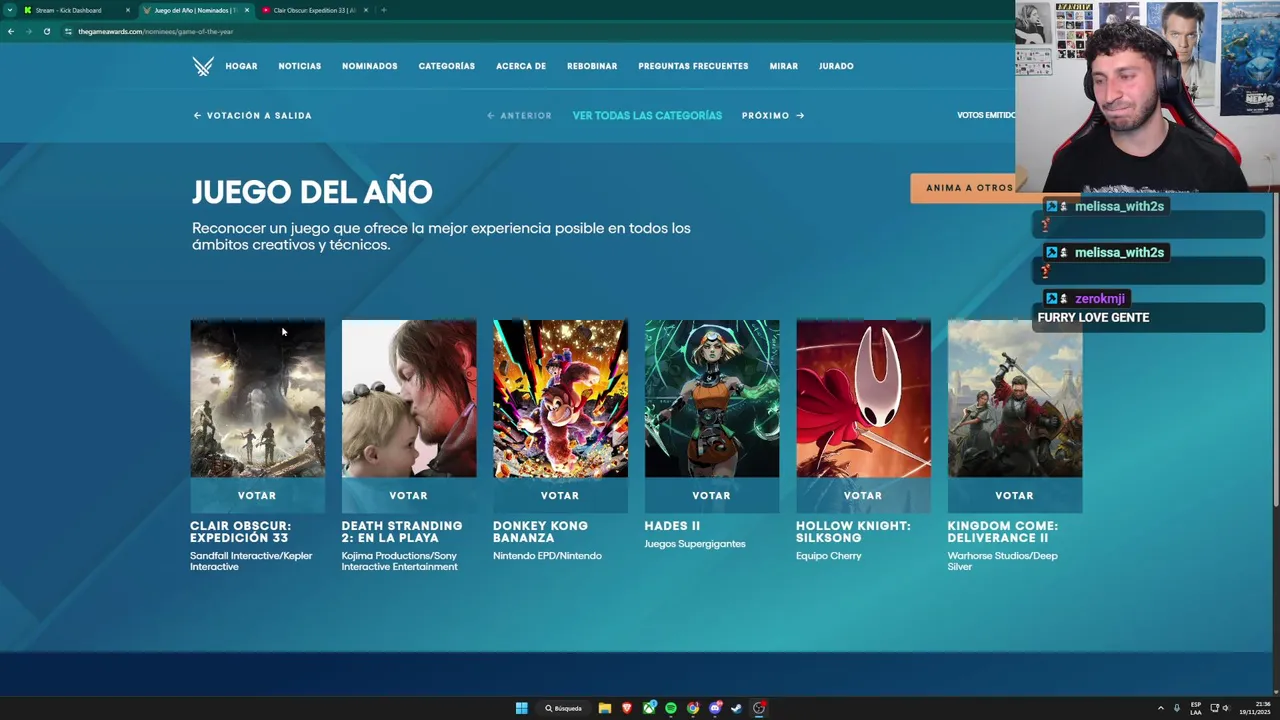This screenshot has width=1280, height=720.
Task: Click the Búsqueda taskbar search box
Action: [x=564, y=708]
